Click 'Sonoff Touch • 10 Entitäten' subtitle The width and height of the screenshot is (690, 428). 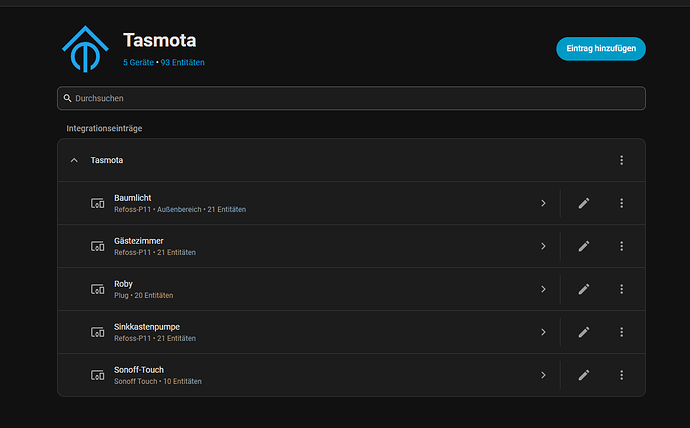click(158, 381)
